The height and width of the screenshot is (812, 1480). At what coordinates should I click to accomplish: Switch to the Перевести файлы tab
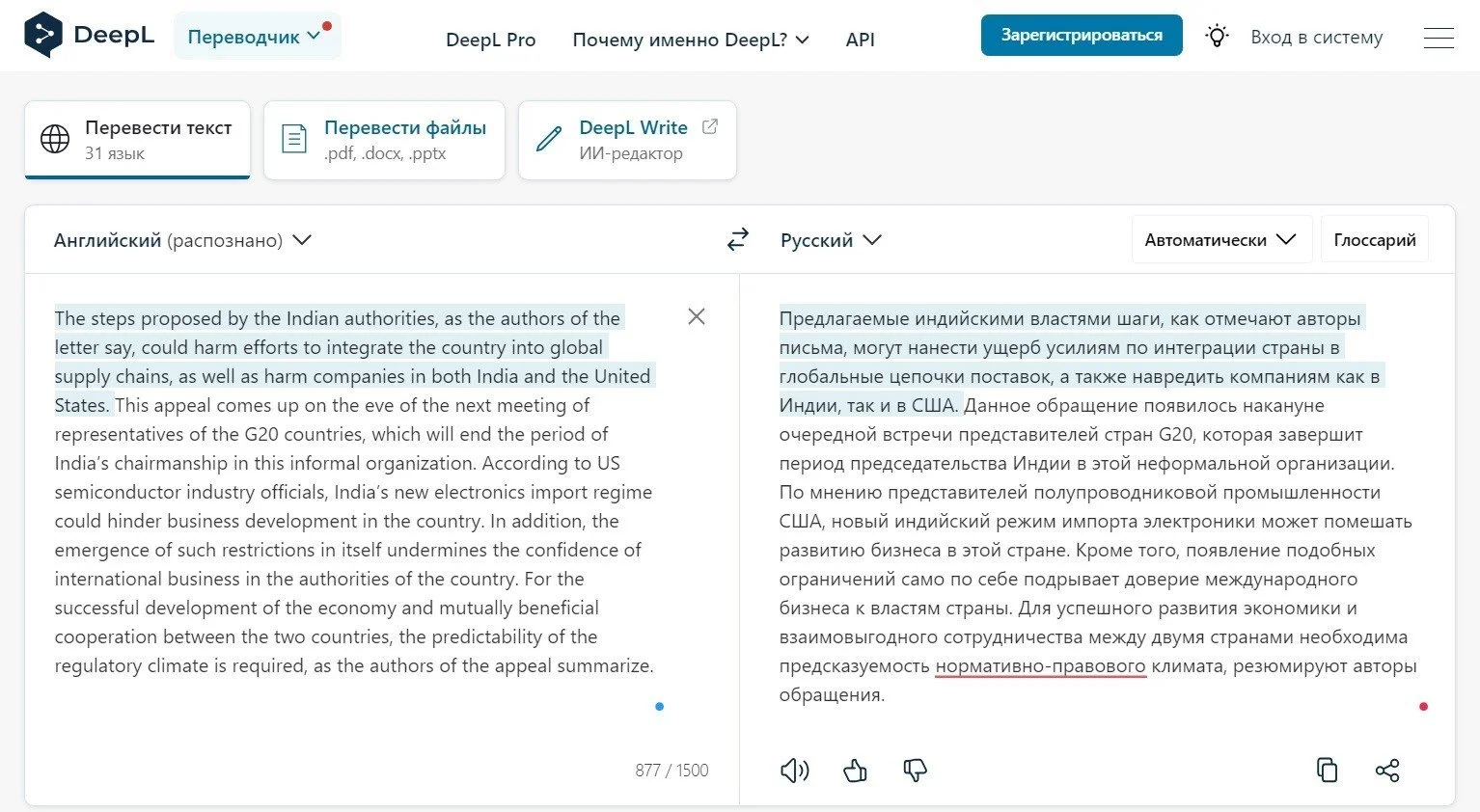(x=384, y=140)
